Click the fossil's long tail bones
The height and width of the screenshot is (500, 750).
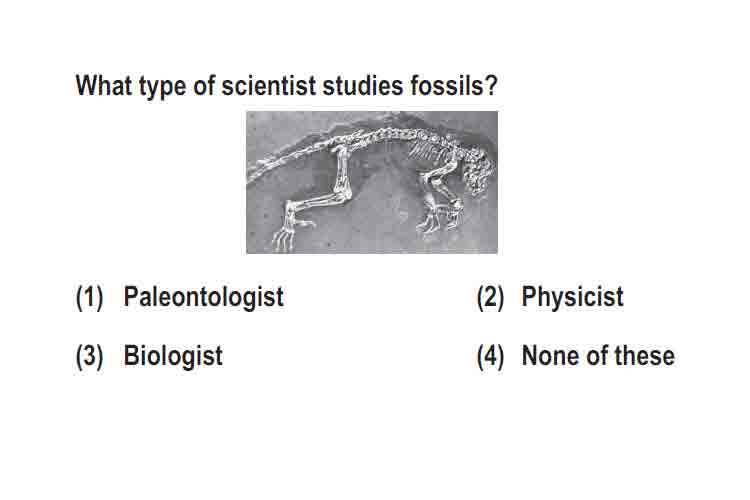(292, 158)
